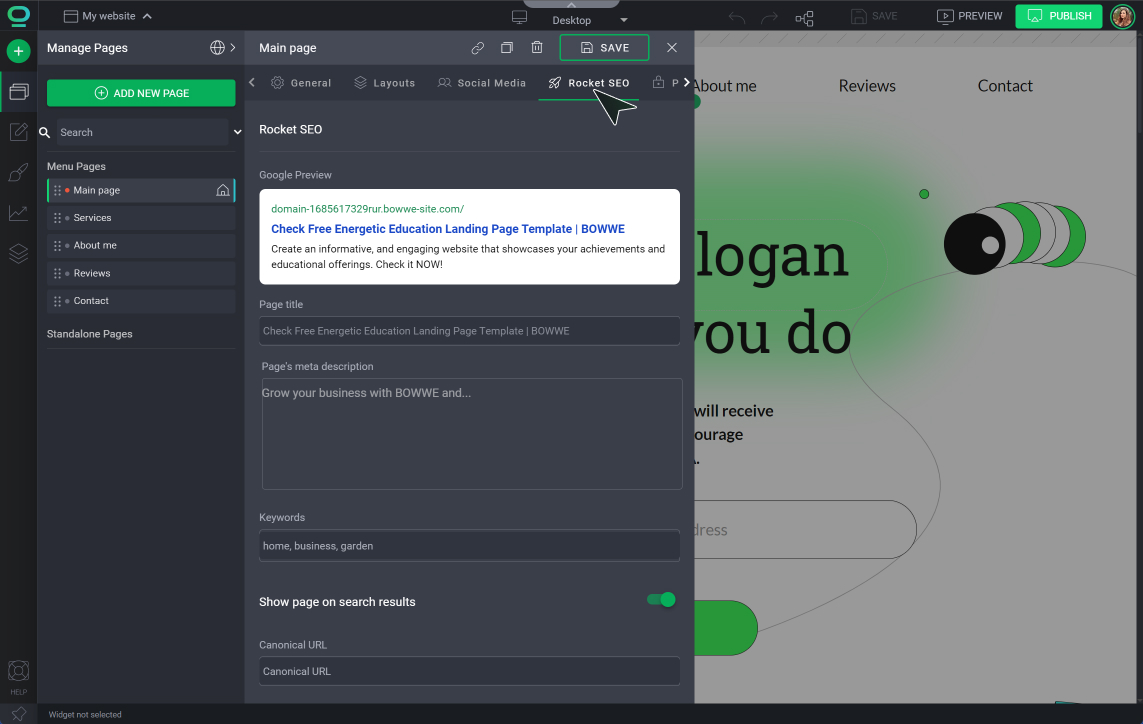Expand Manage Pages with right chevron
This screenshot has width=1143, height=724.
point(233,47)
